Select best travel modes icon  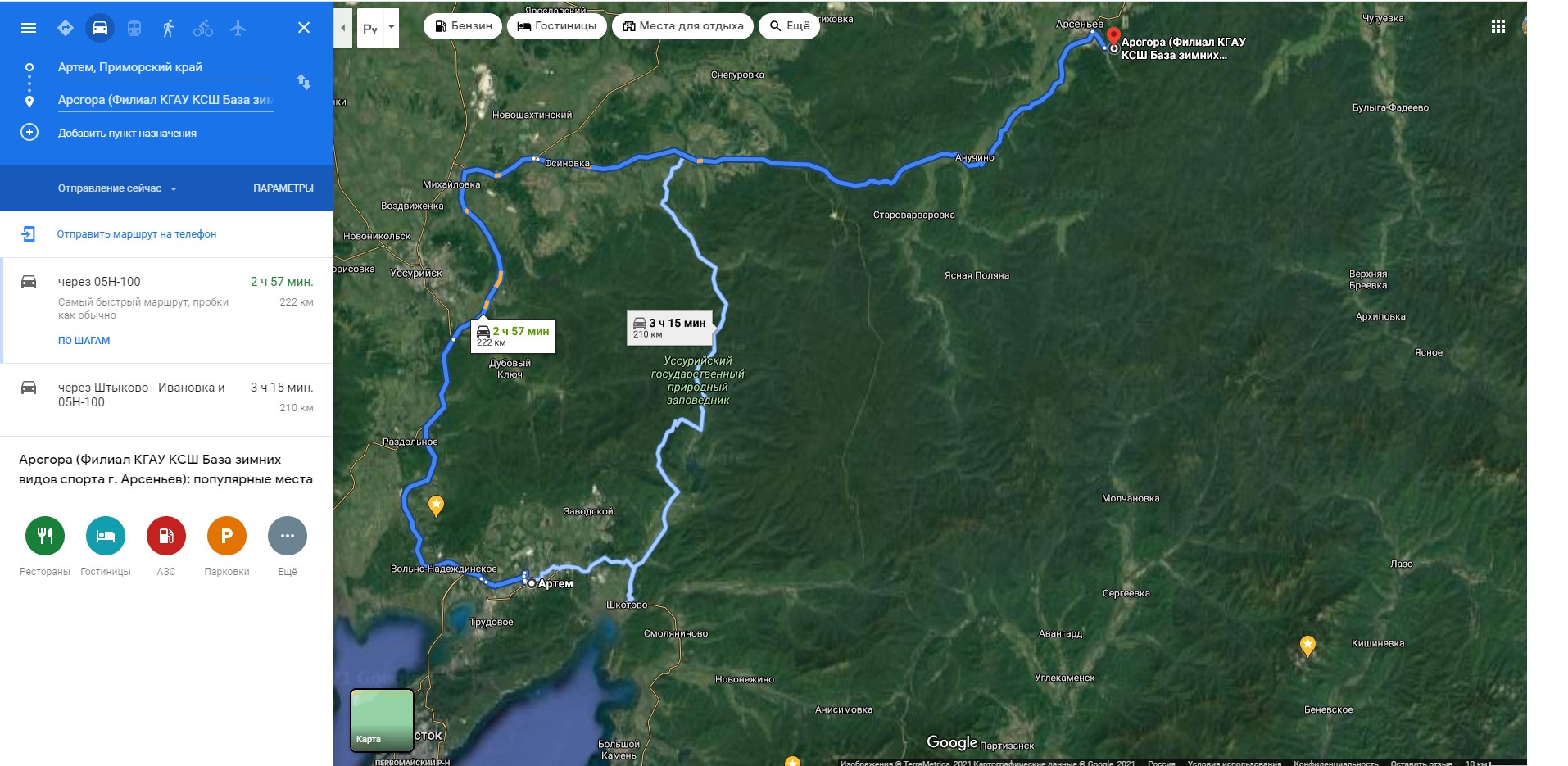tap(66, 28)
